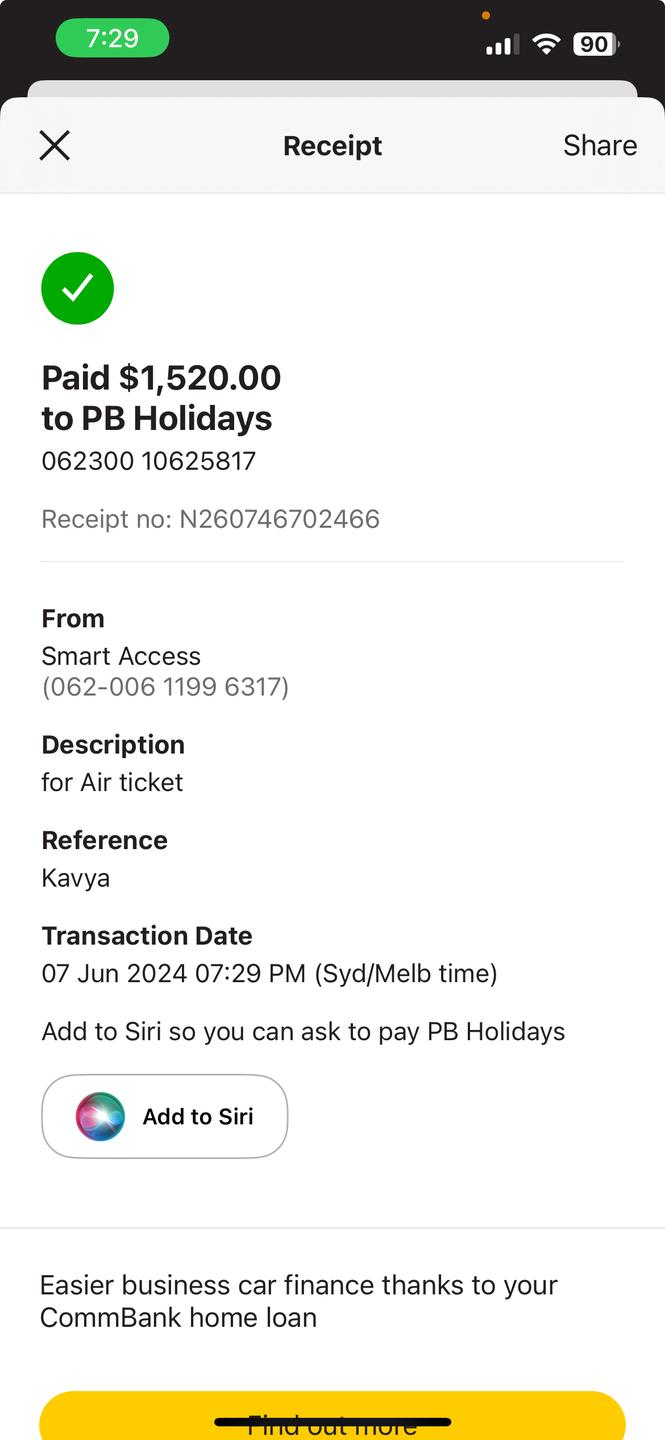This screenshot has height=1440, width=665.
Task: Tap the green 7:29 time pill
Action: pyautogui.click(x=112, y=39)
